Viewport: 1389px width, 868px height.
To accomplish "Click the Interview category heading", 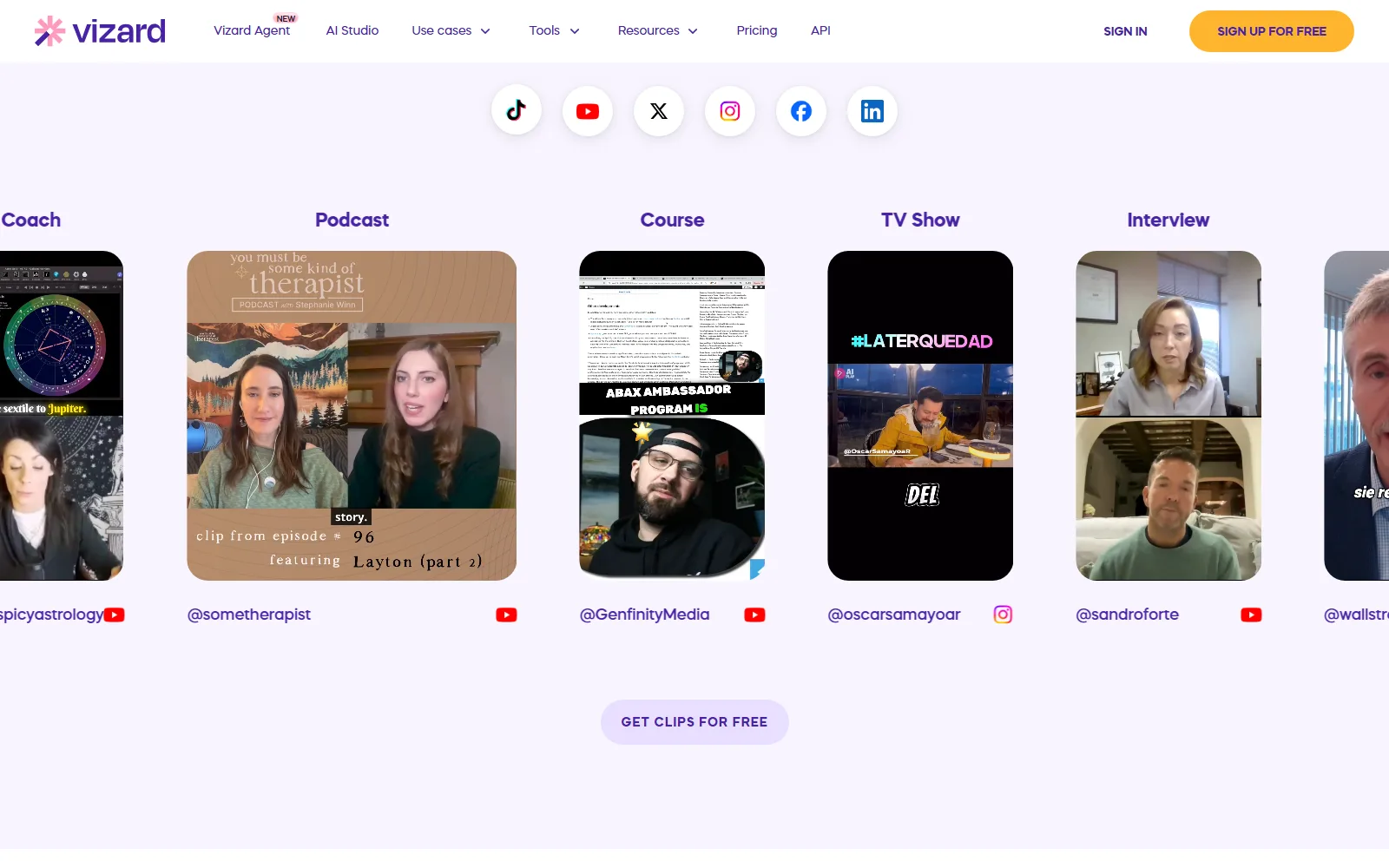I will click(1168, 220).
